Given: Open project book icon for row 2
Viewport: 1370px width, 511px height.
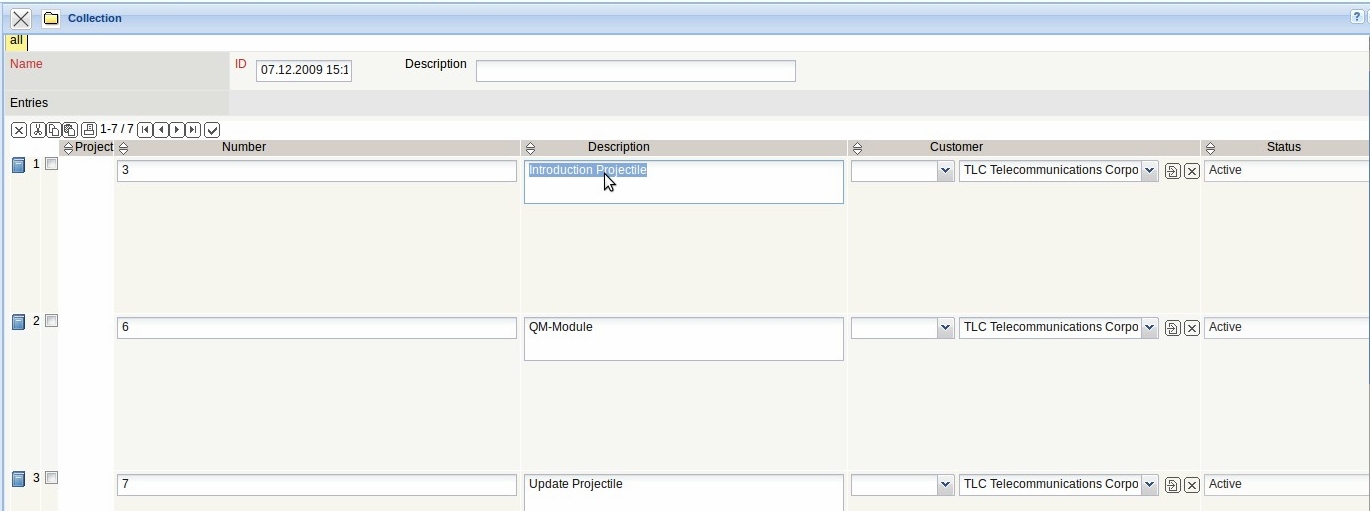Looking at the screenshot, I should click(x=18, y=322).
